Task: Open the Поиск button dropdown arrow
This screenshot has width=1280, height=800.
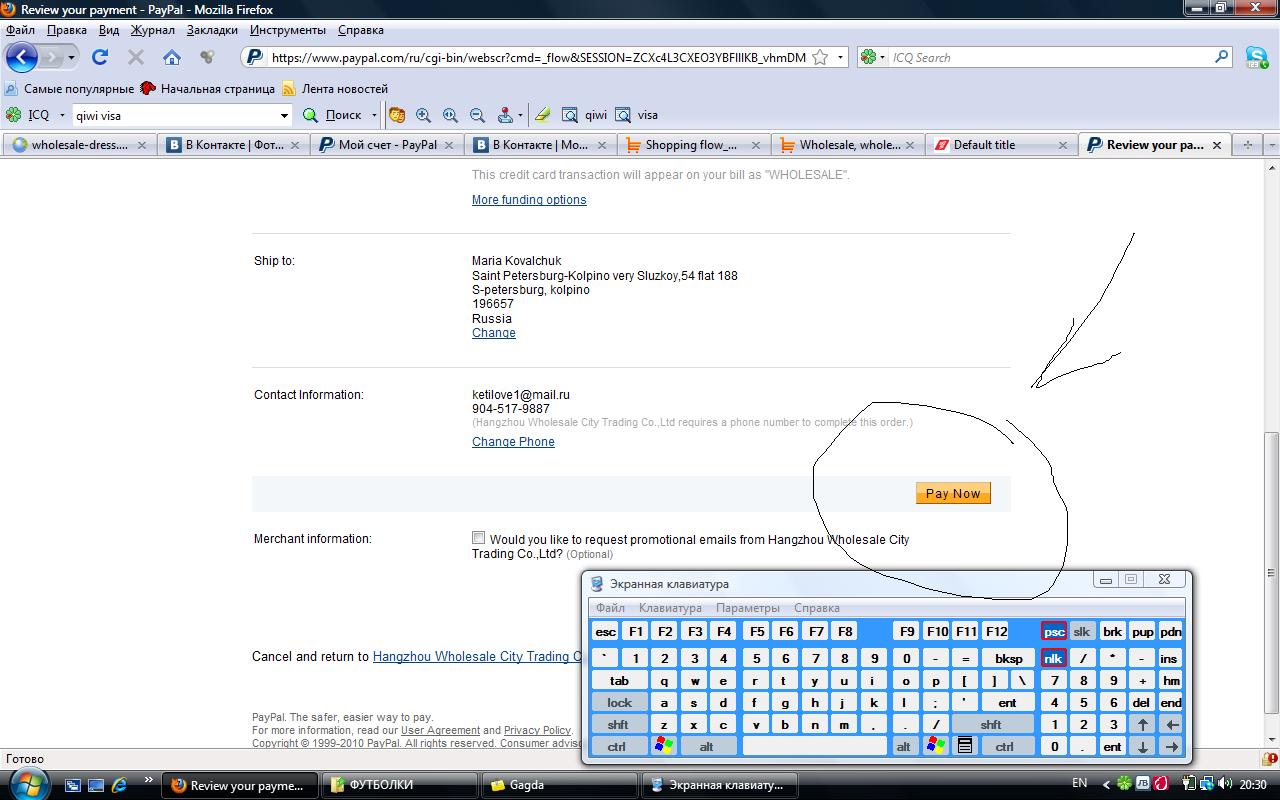Action: (374, 115)
